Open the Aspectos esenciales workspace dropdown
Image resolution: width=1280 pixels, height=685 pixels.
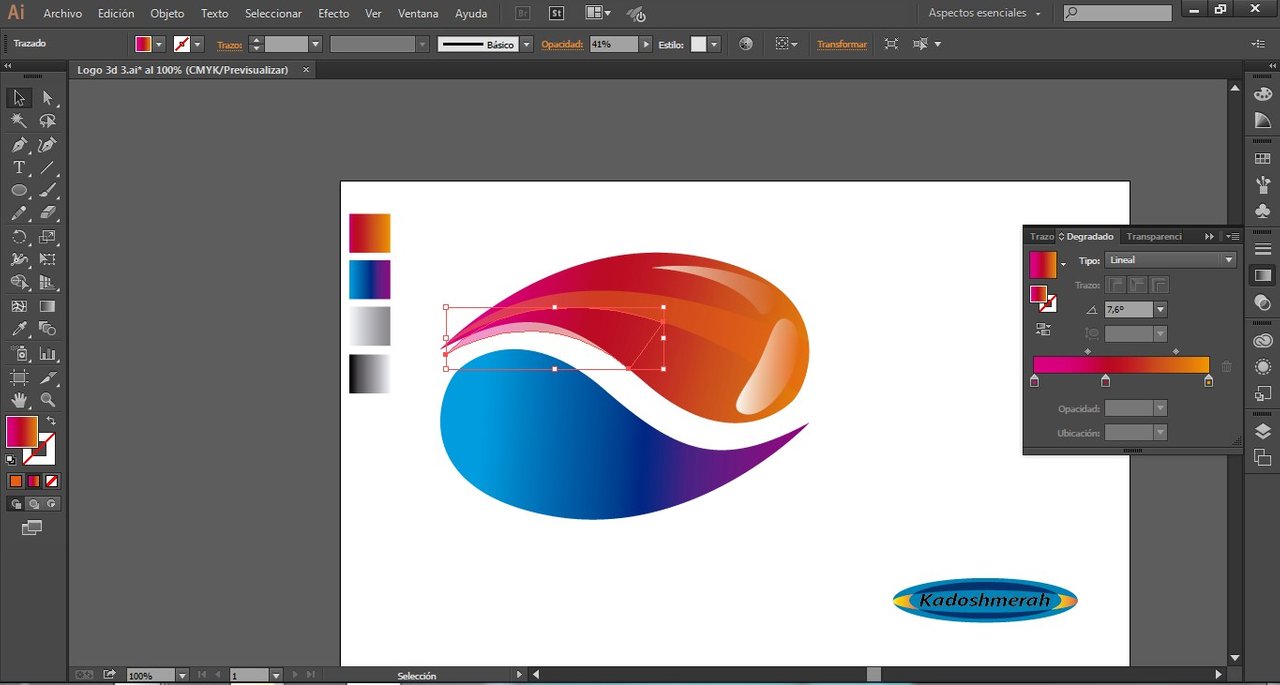985,14
